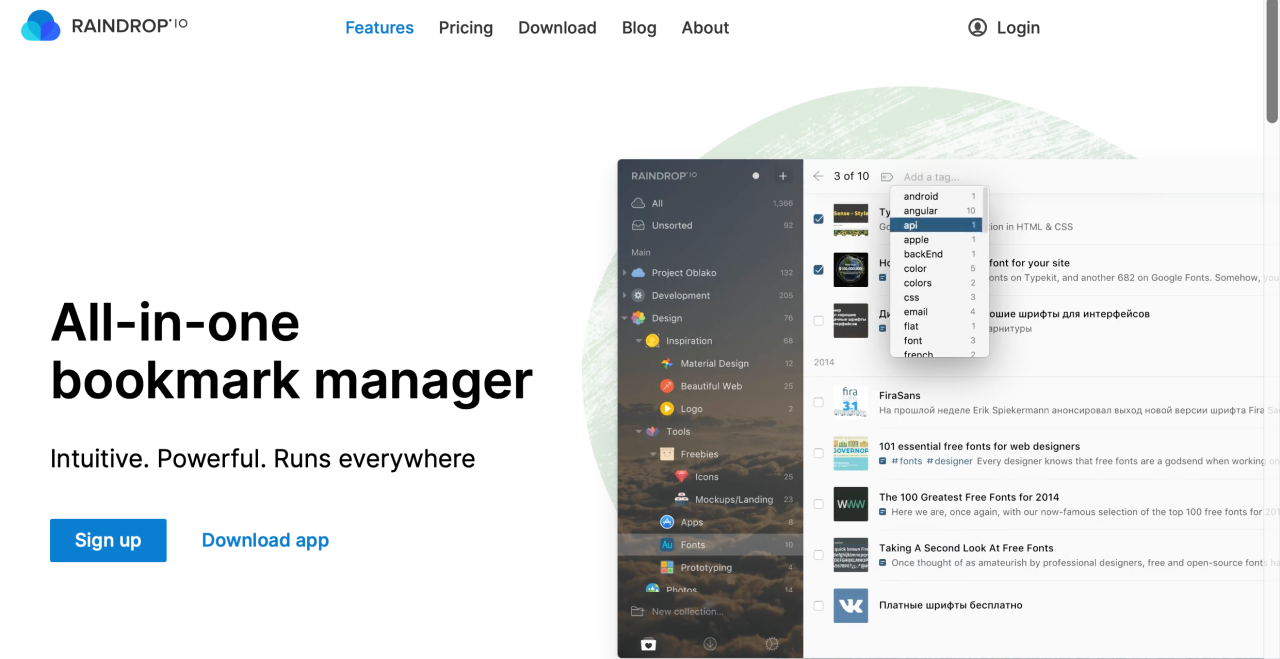Click the Tools lotus icon

tap(652, 432)
